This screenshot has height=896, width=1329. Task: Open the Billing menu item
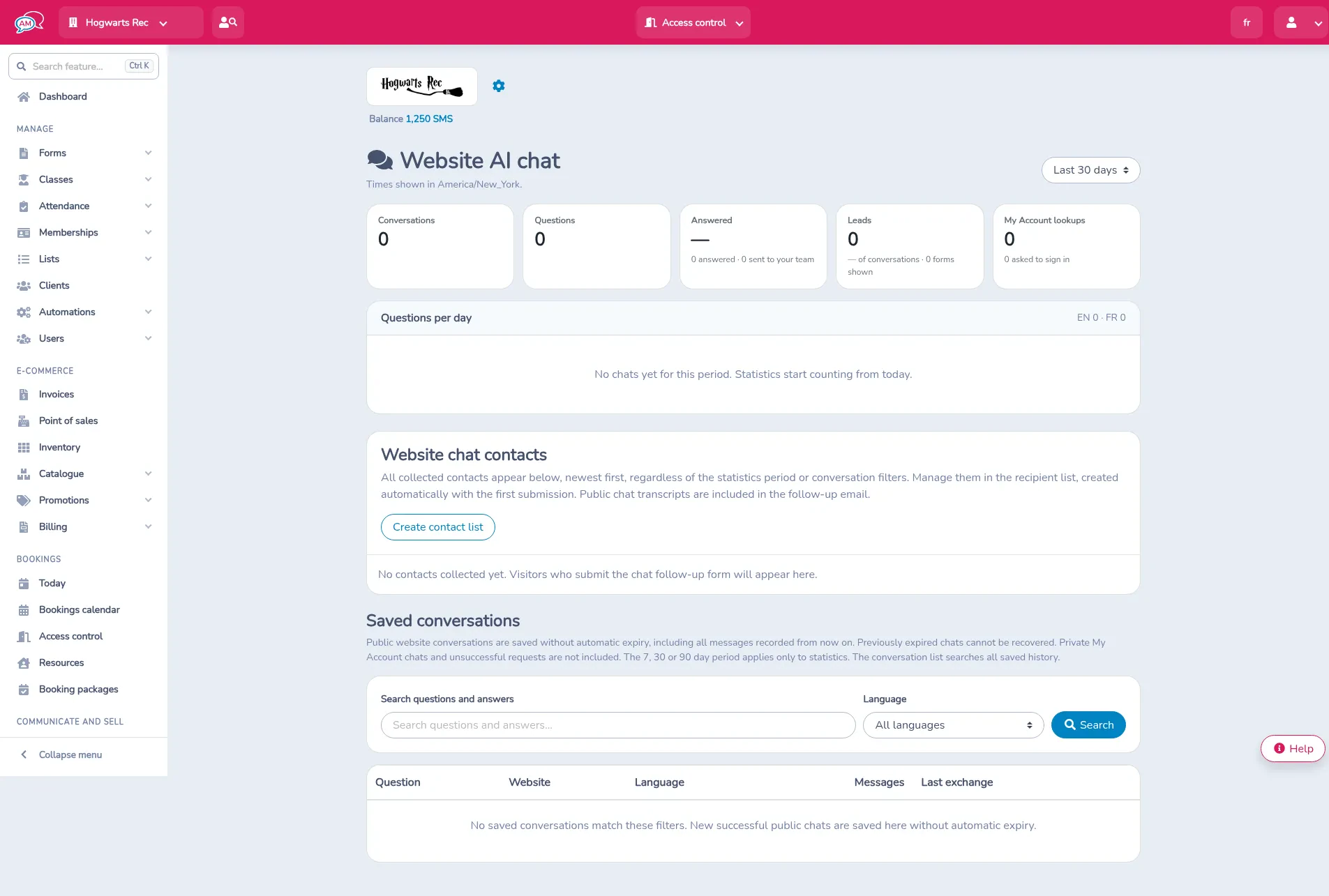(x=84, y=527)
